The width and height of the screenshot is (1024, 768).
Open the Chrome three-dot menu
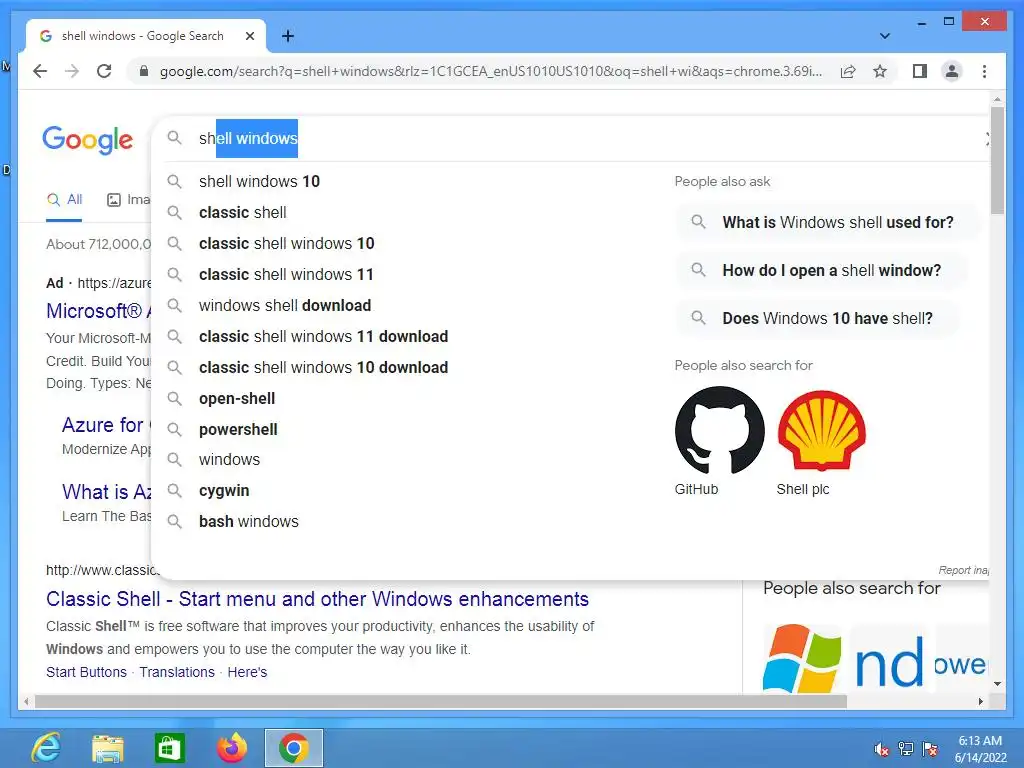point(984,71)
